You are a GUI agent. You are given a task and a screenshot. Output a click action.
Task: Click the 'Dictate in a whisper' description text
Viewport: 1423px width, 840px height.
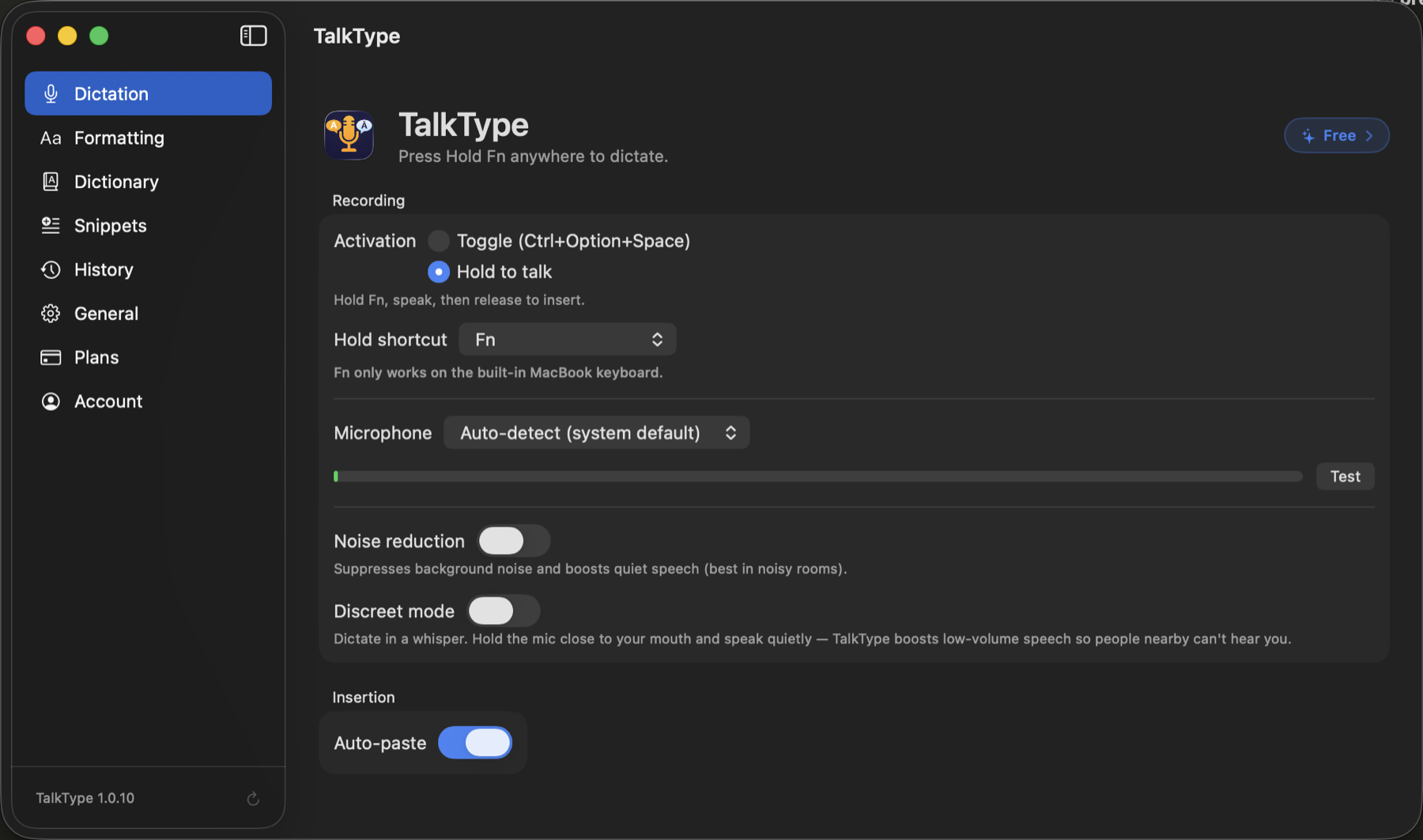click(812, 638)
